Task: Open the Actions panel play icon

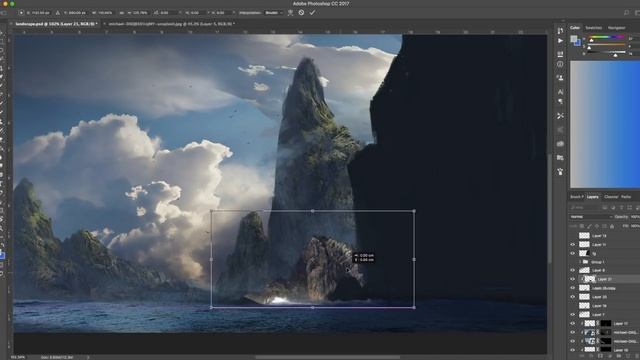Action: coord(560,41)
